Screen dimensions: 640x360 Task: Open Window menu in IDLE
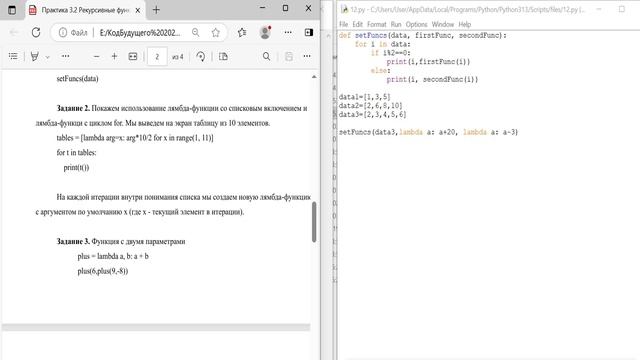[443, 24]
